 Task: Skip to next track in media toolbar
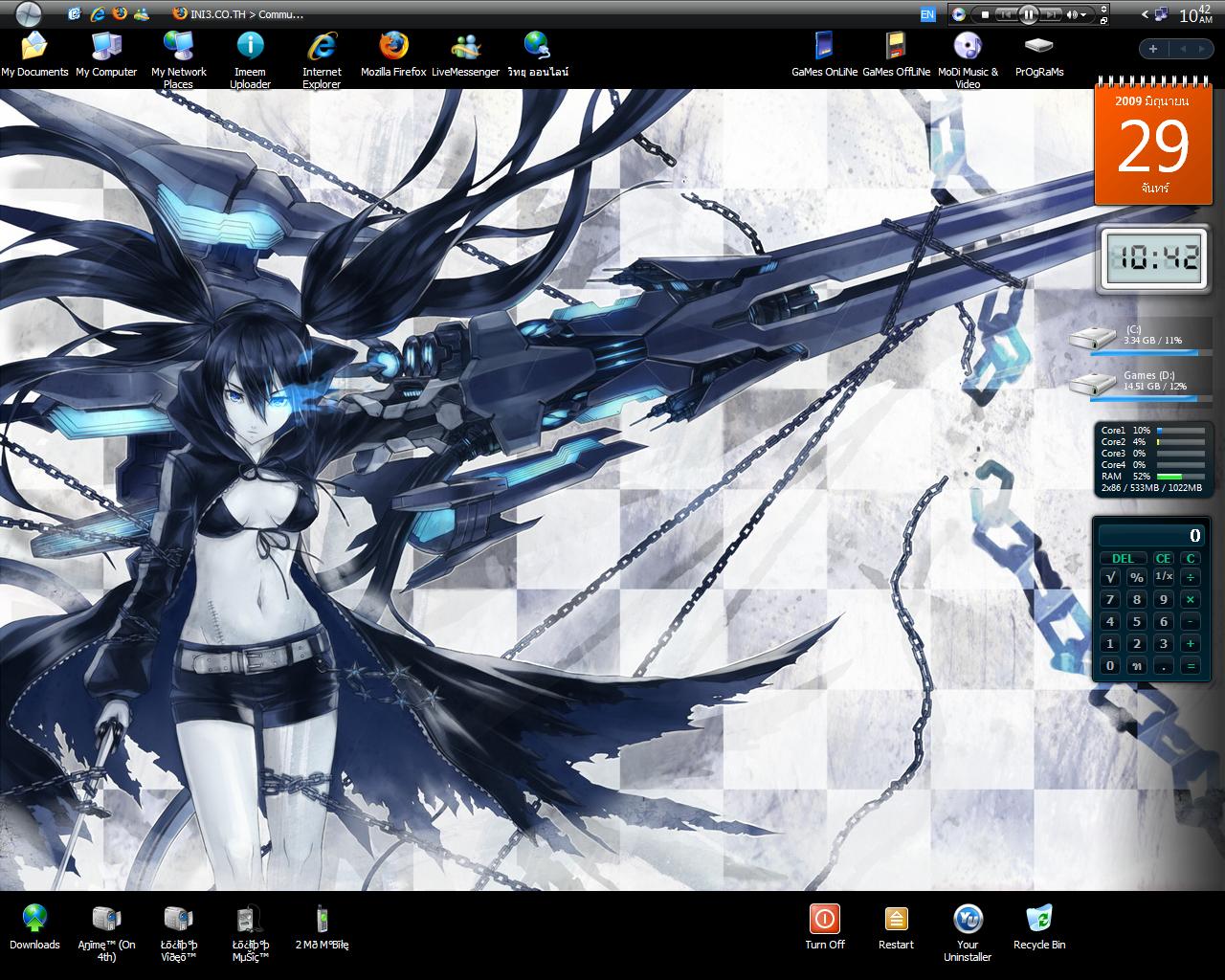pyautogui.click(x=1051, y=14)
